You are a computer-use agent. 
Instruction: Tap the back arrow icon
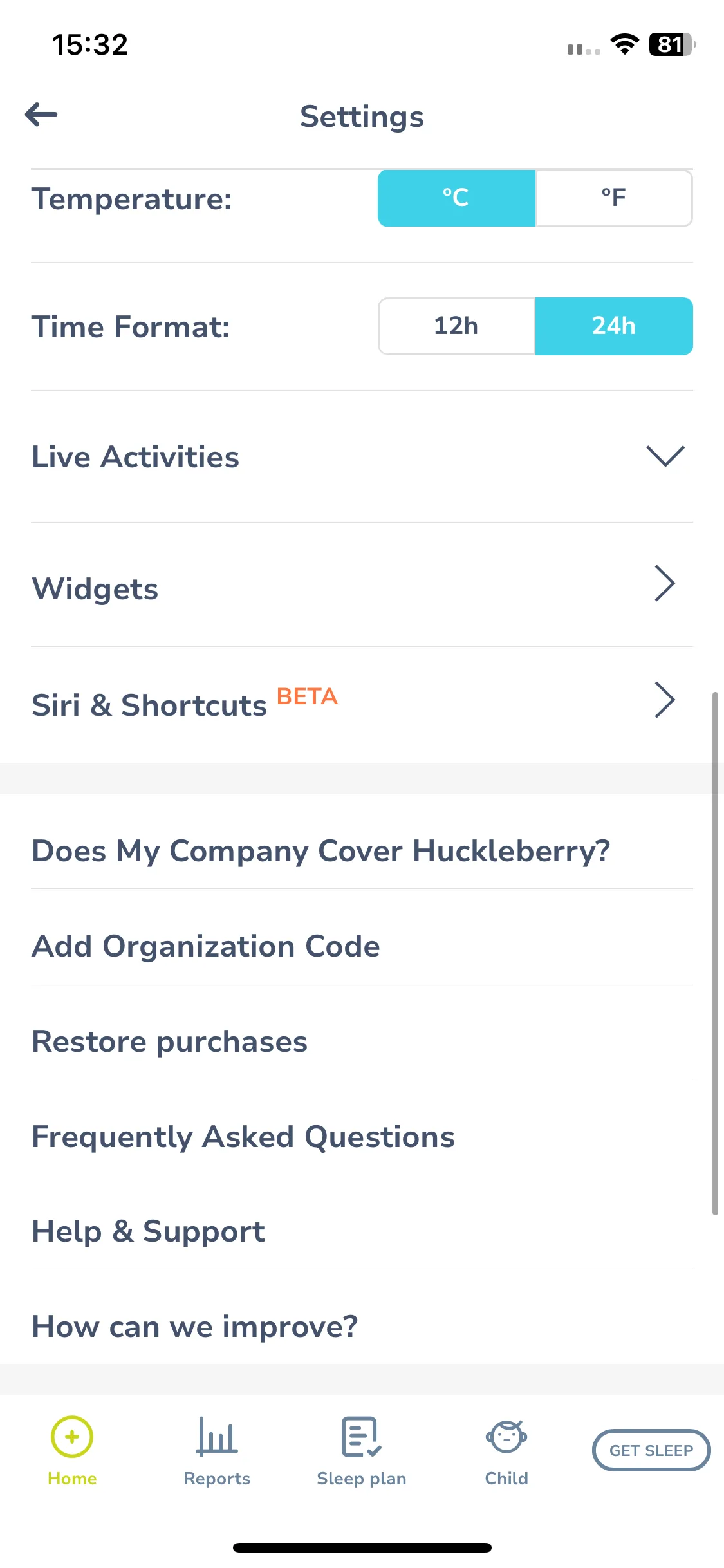coord(41,115)
